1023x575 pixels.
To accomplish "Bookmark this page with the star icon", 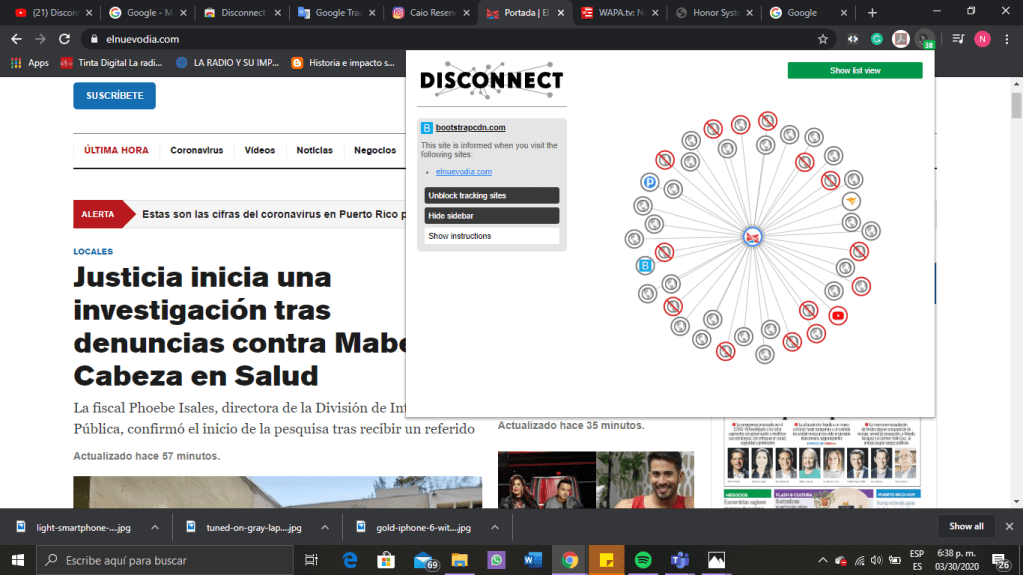I will [x=823, y=39].
